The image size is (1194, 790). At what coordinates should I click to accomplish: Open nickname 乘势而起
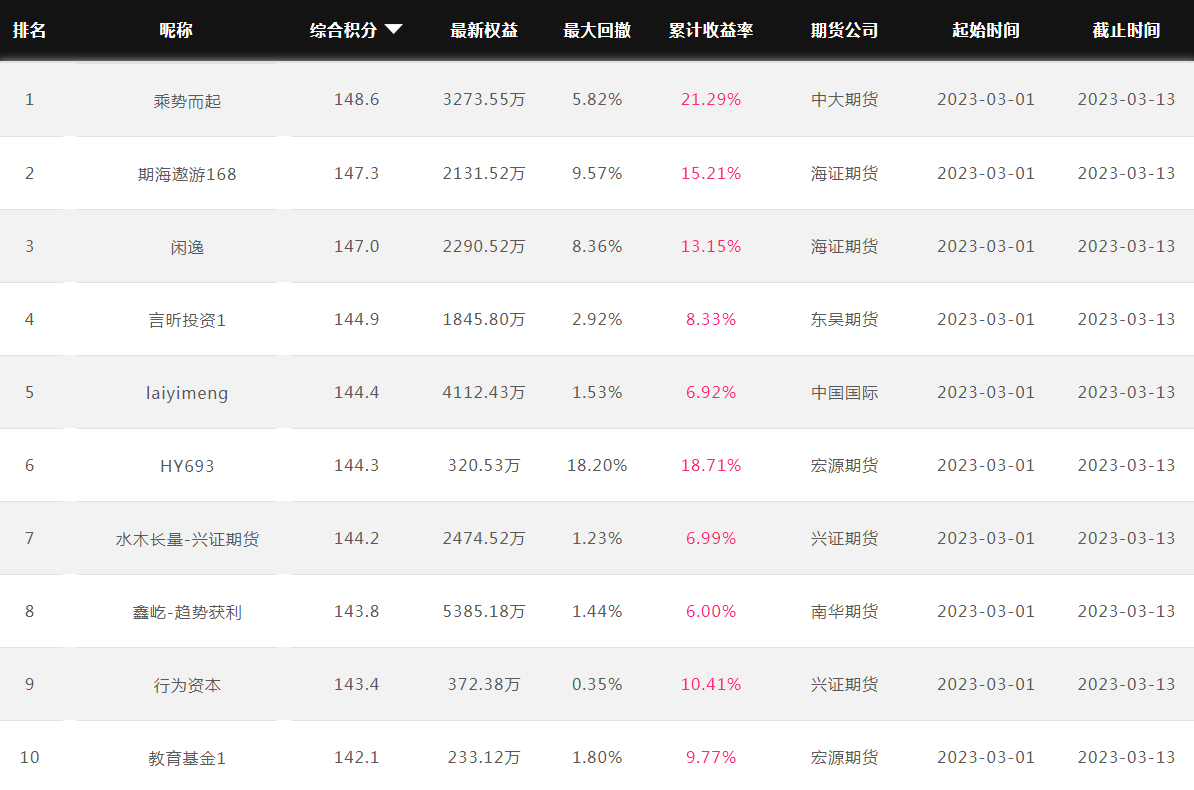187,101
